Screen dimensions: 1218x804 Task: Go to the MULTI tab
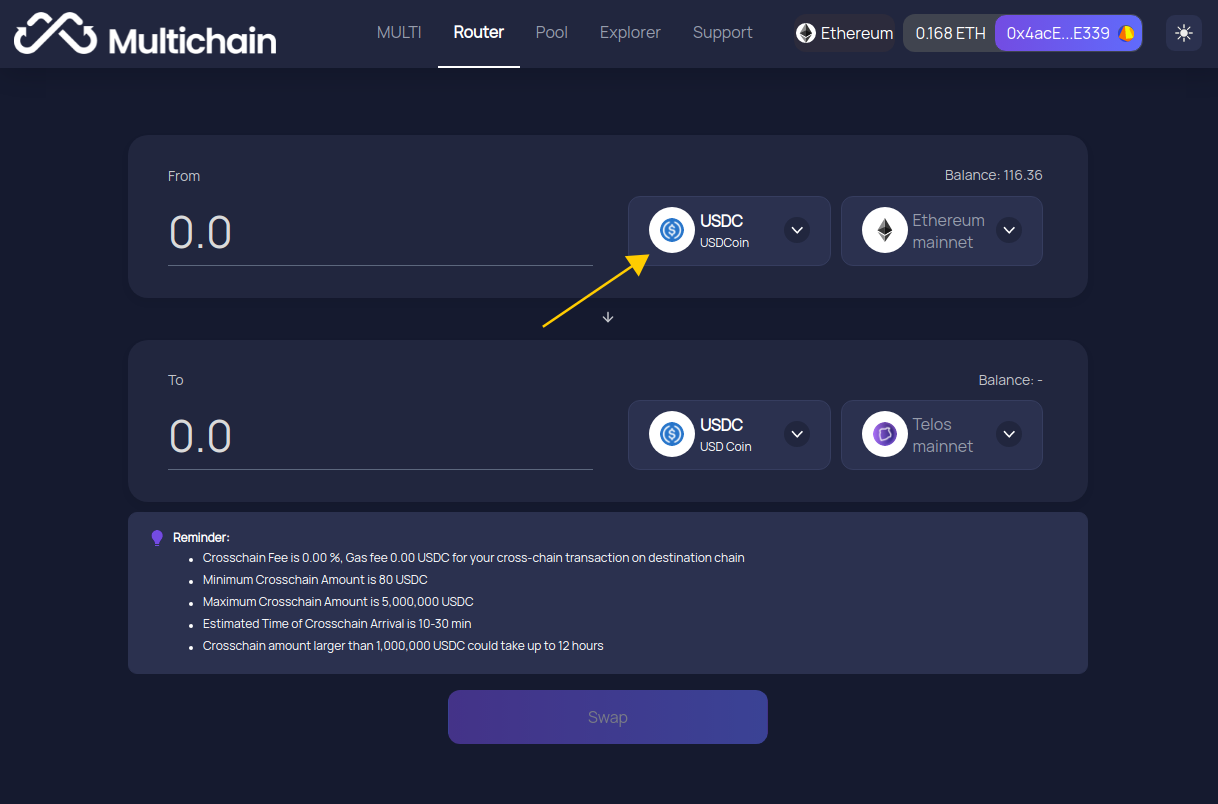point(399,32)
